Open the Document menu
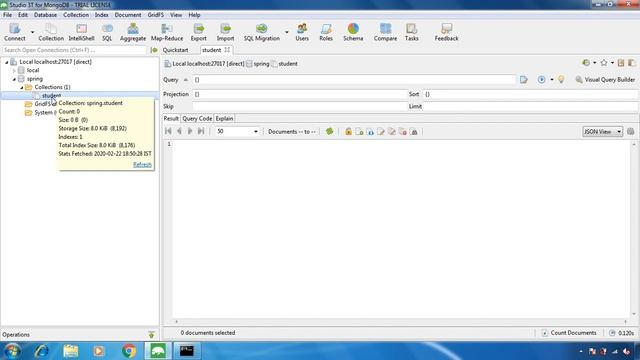640x360 pixels. coord(128,15)
